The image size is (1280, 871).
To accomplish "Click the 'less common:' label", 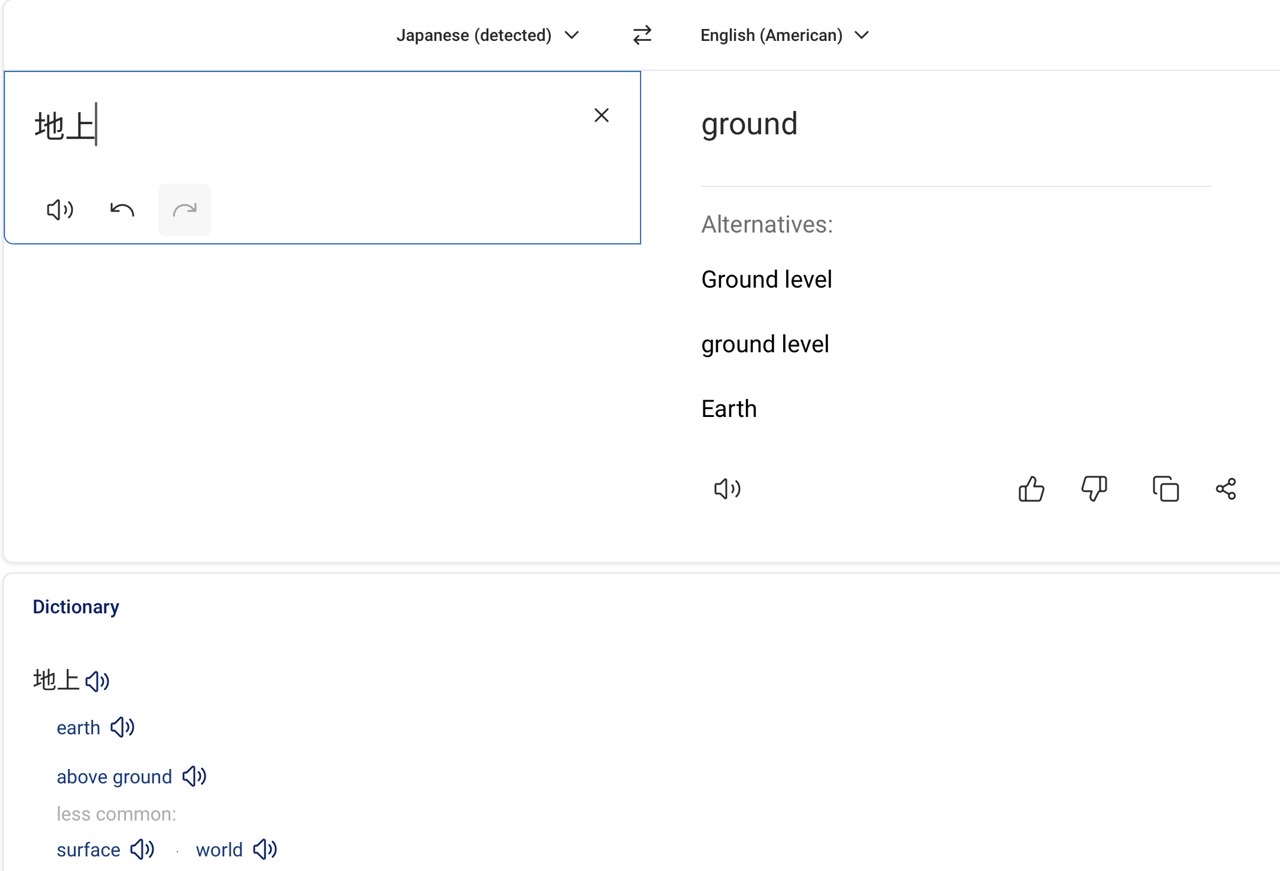I will 116,814.
